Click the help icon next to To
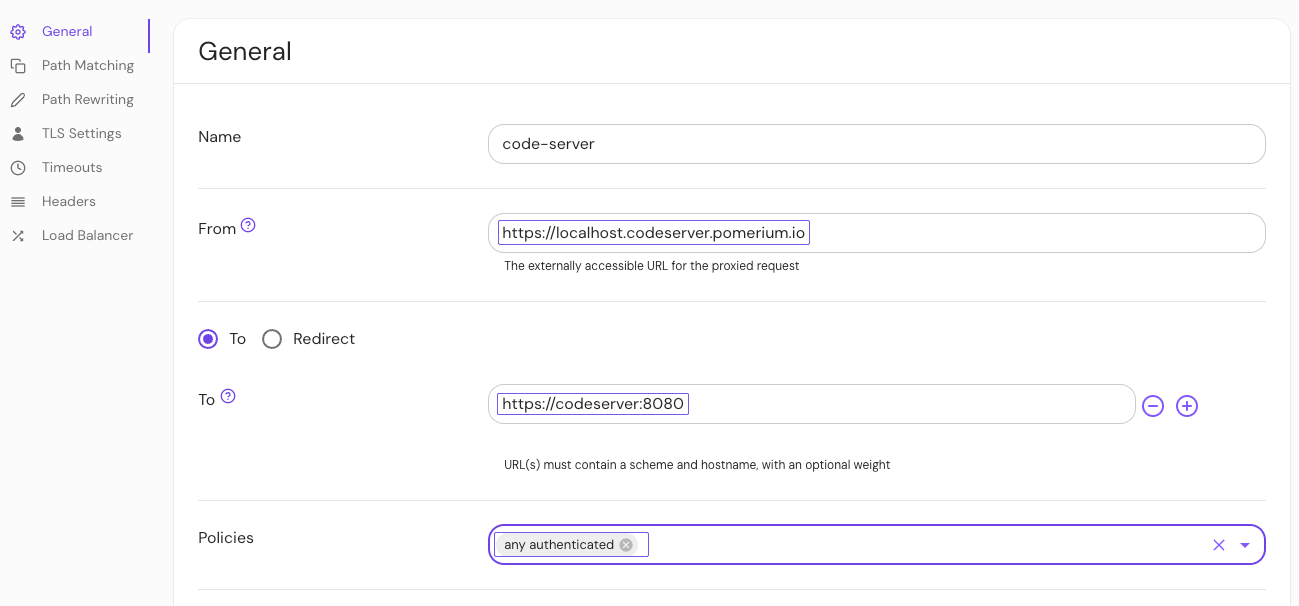The height and width of the screenshot is (606, 1299). [228, 396]
